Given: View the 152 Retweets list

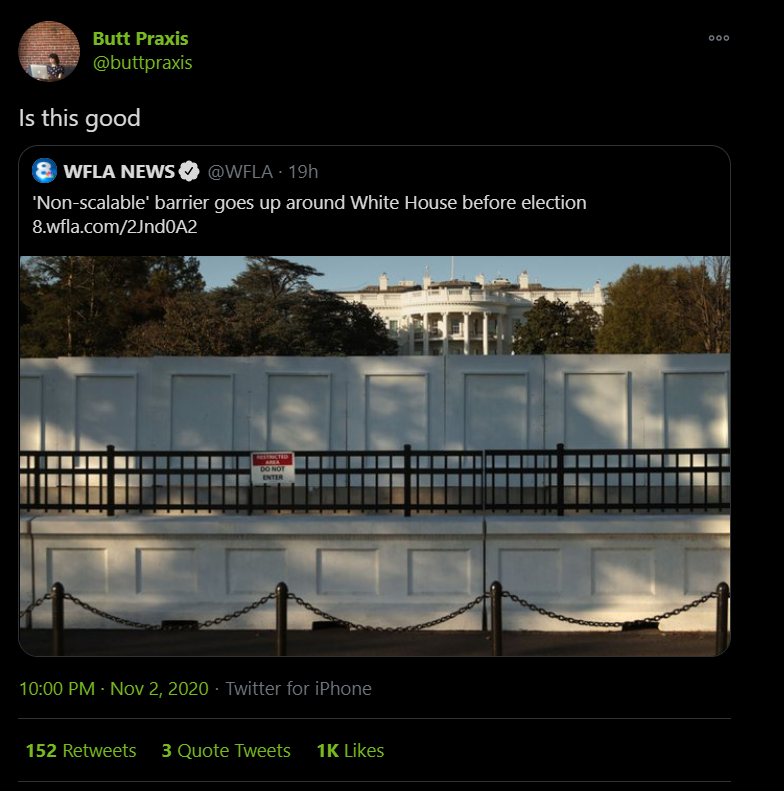Looking at the screenshot, I should point(81,751).
